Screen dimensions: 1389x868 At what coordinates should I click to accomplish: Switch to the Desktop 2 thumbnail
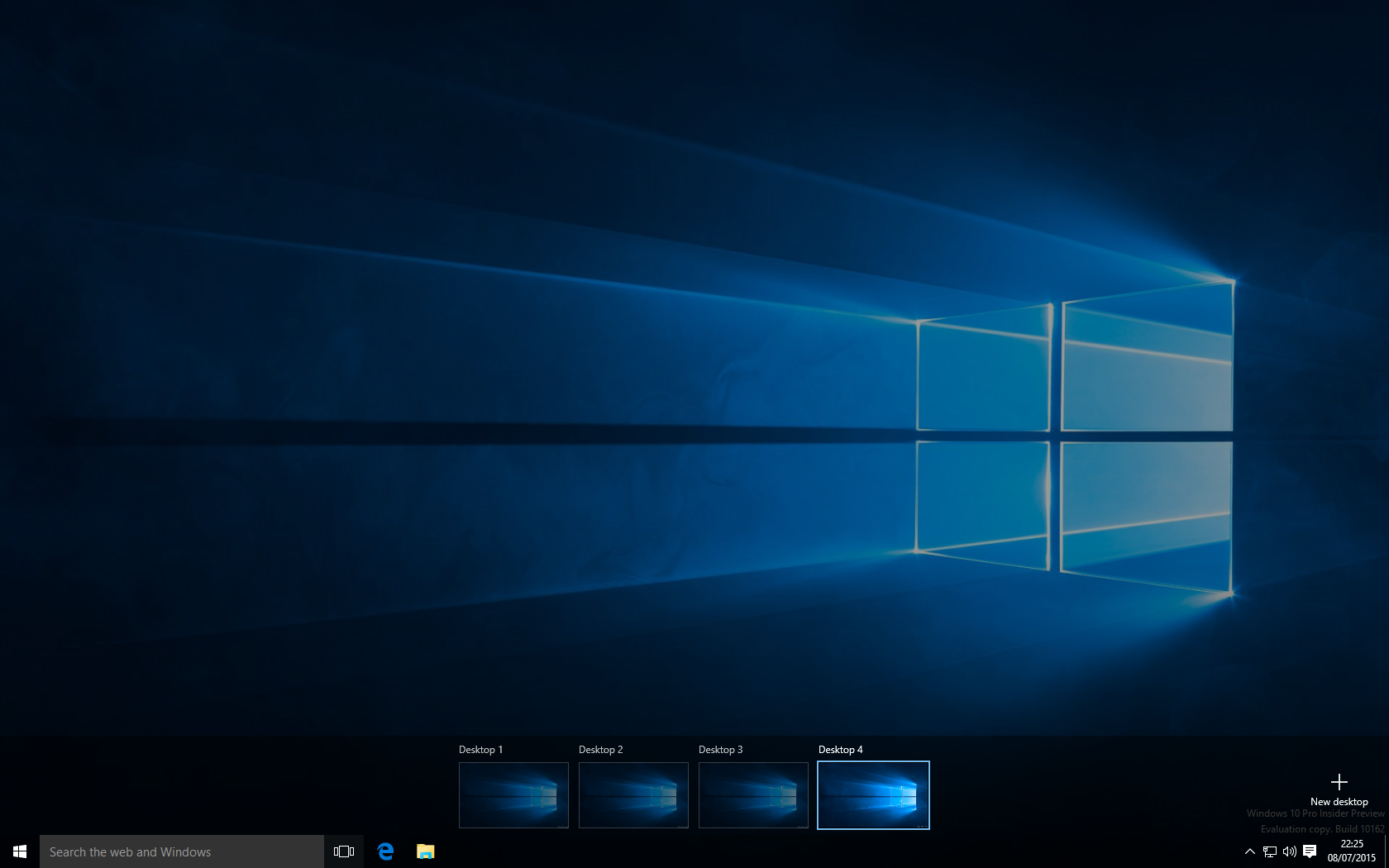[x=633, y=795]
